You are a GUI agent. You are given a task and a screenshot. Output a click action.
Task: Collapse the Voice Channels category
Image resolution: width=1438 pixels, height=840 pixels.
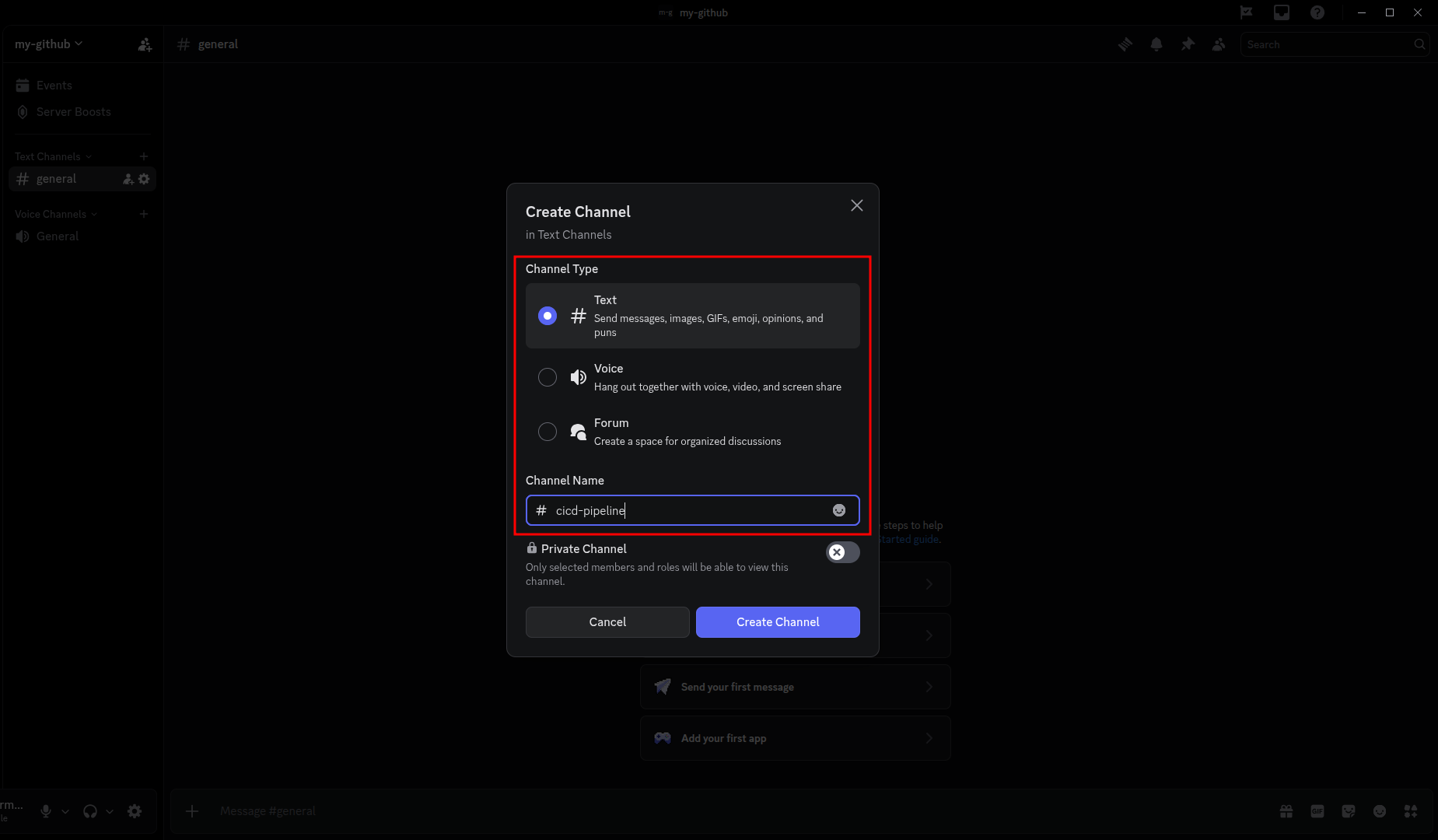pyautogui.click(x=56, y=214)
